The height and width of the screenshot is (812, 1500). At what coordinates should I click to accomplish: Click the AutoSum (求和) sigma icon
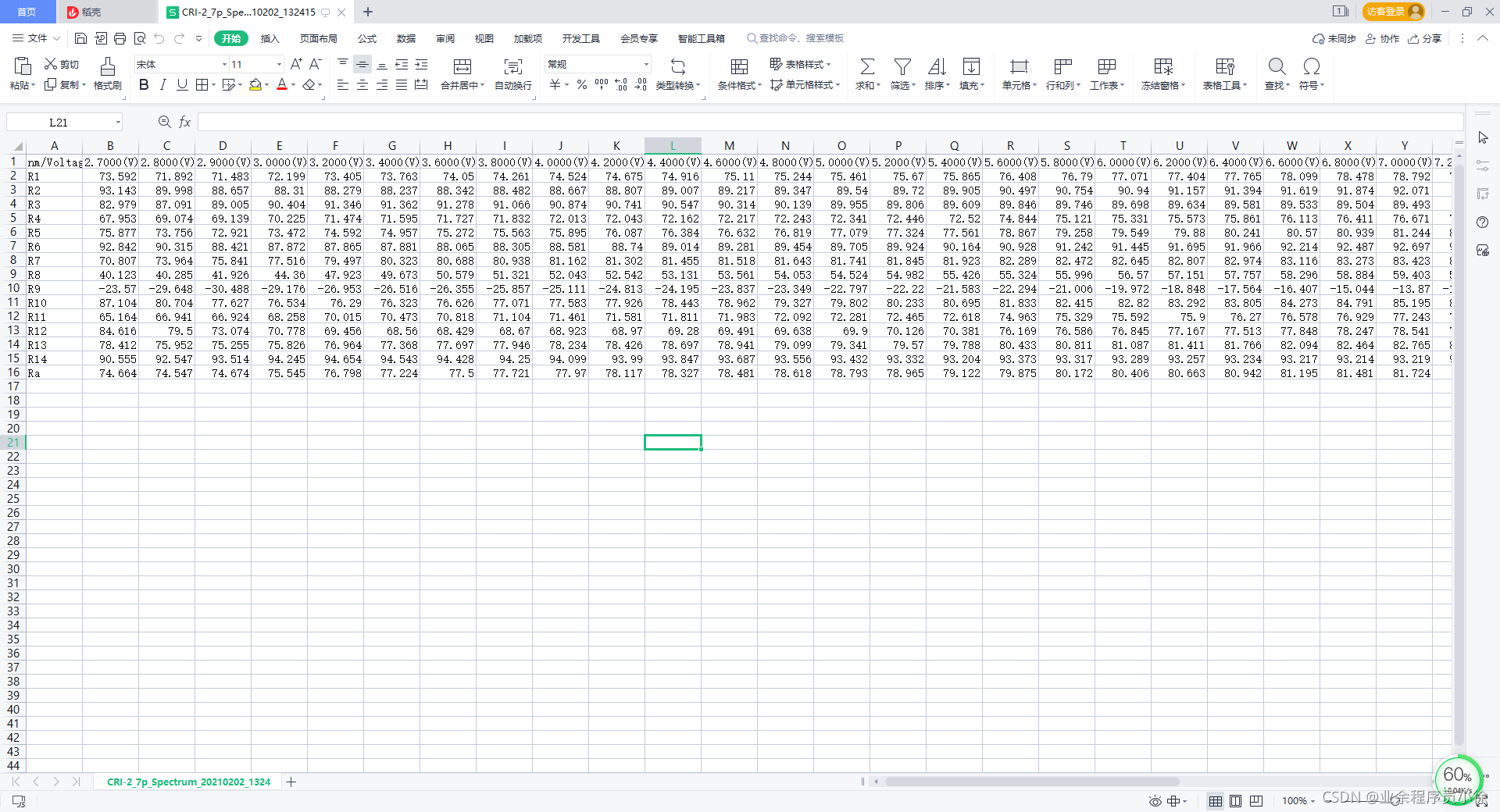point(867,66)
